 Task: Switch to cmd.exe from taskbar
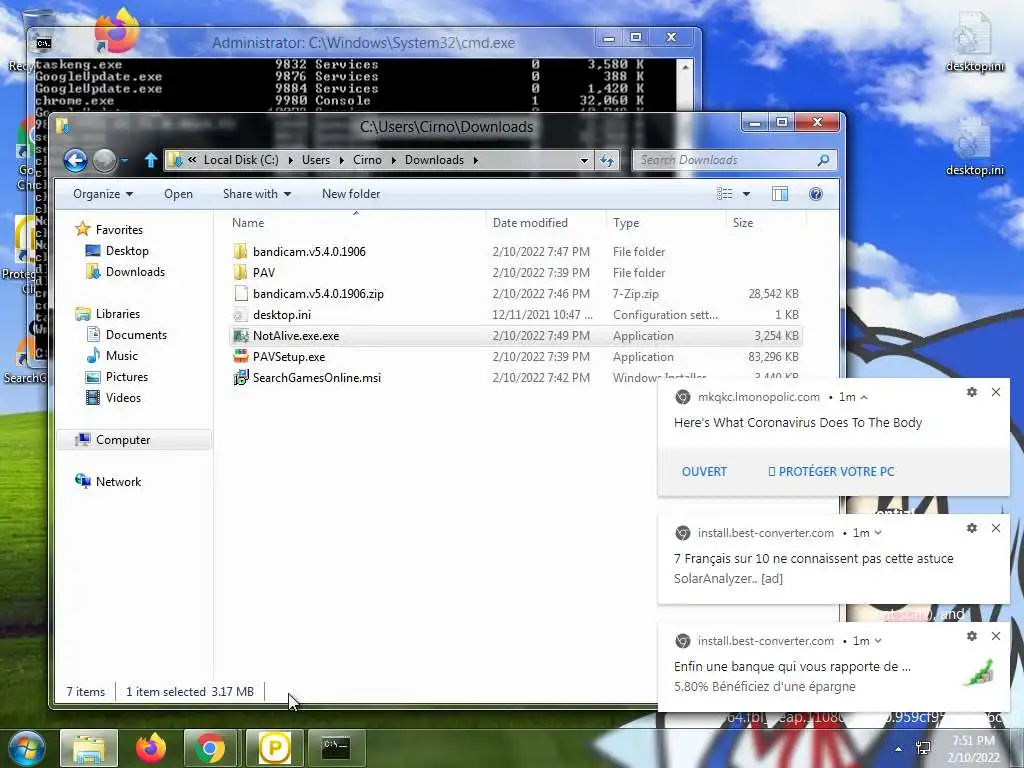click(x=336, y=748)
